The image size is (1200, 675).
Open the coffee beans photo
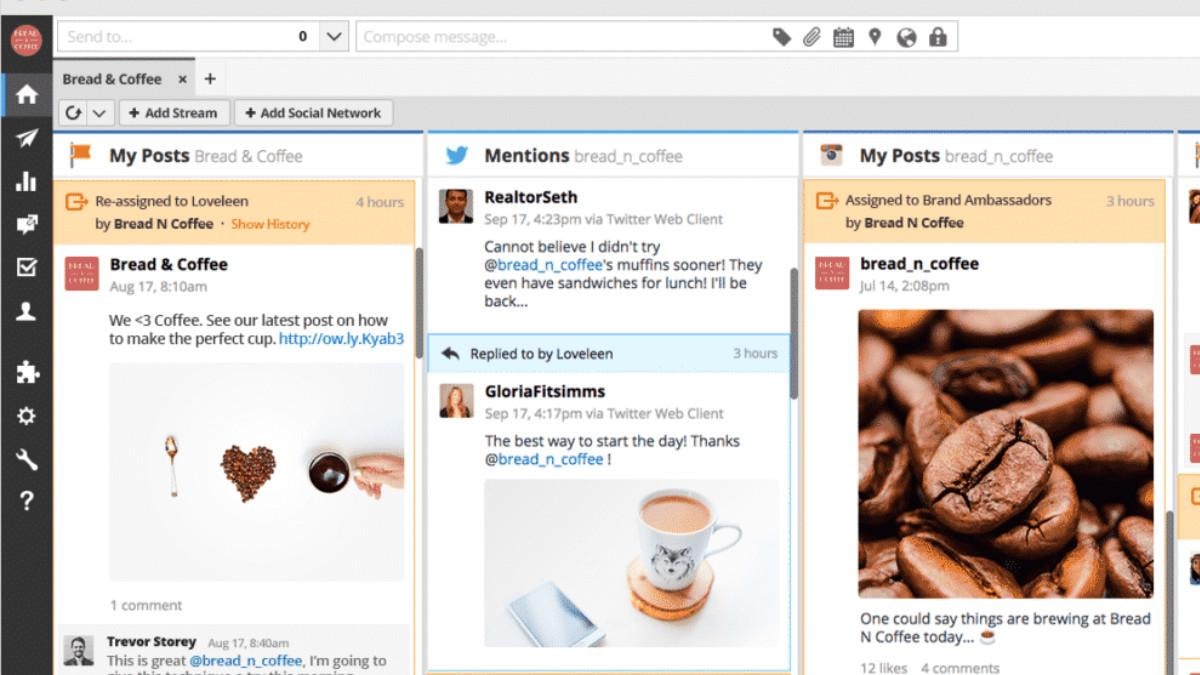click(1005, 453)
